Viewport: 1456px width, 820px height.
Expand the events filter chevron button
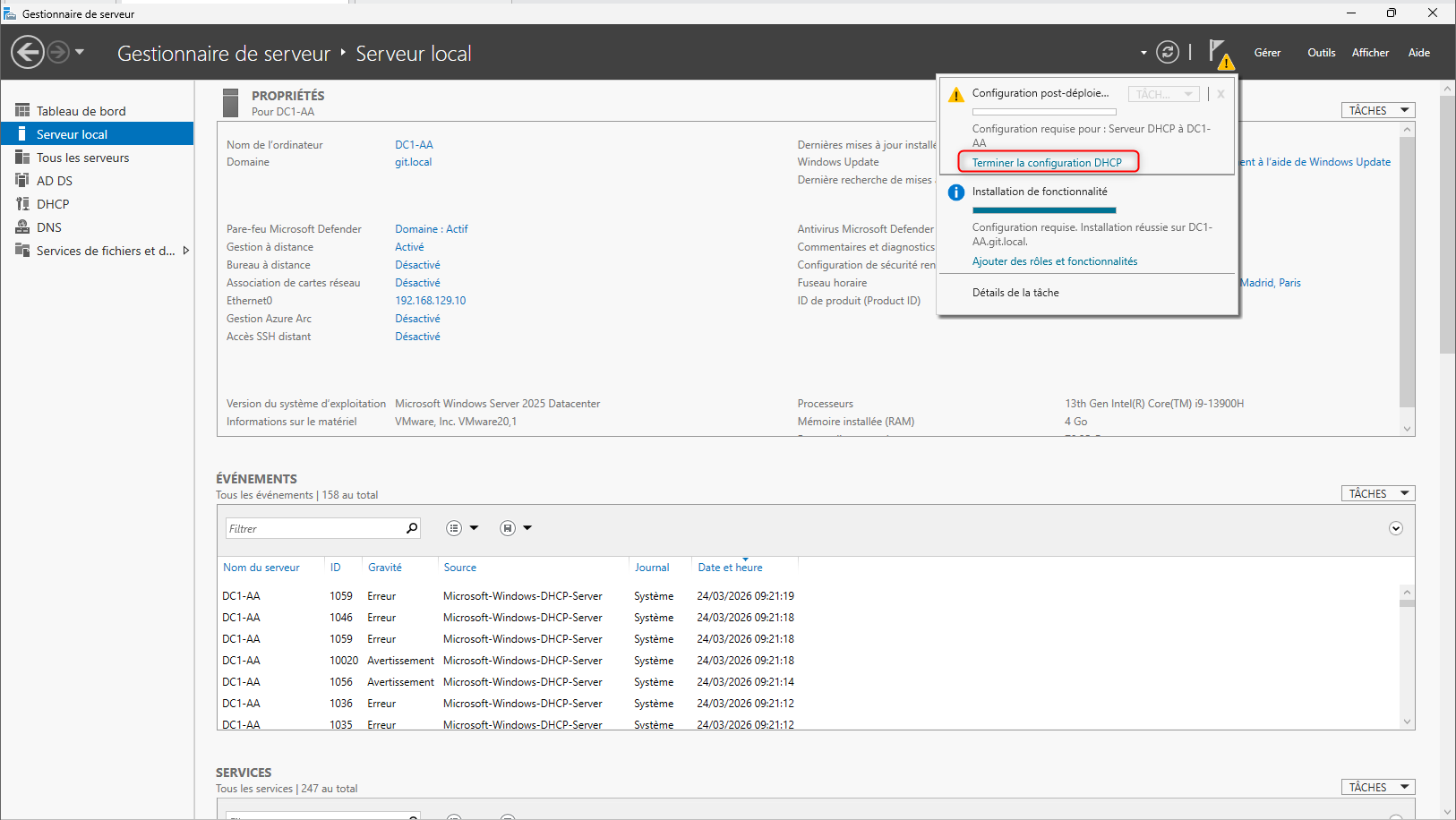click(1396, 528)
